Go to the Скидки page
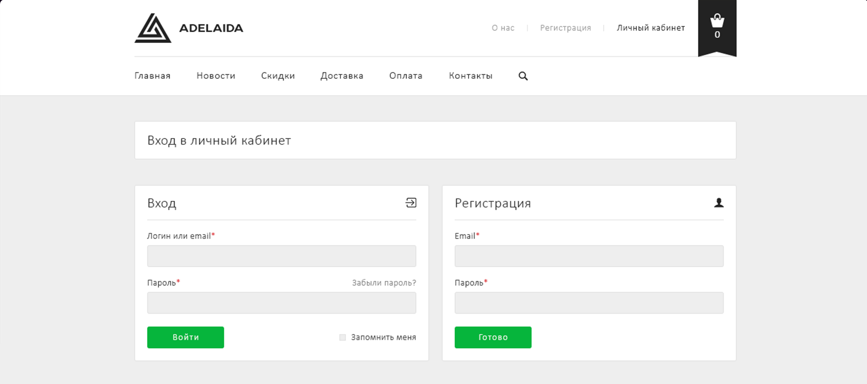The image size is (867, 384). (x=278, y=76)
